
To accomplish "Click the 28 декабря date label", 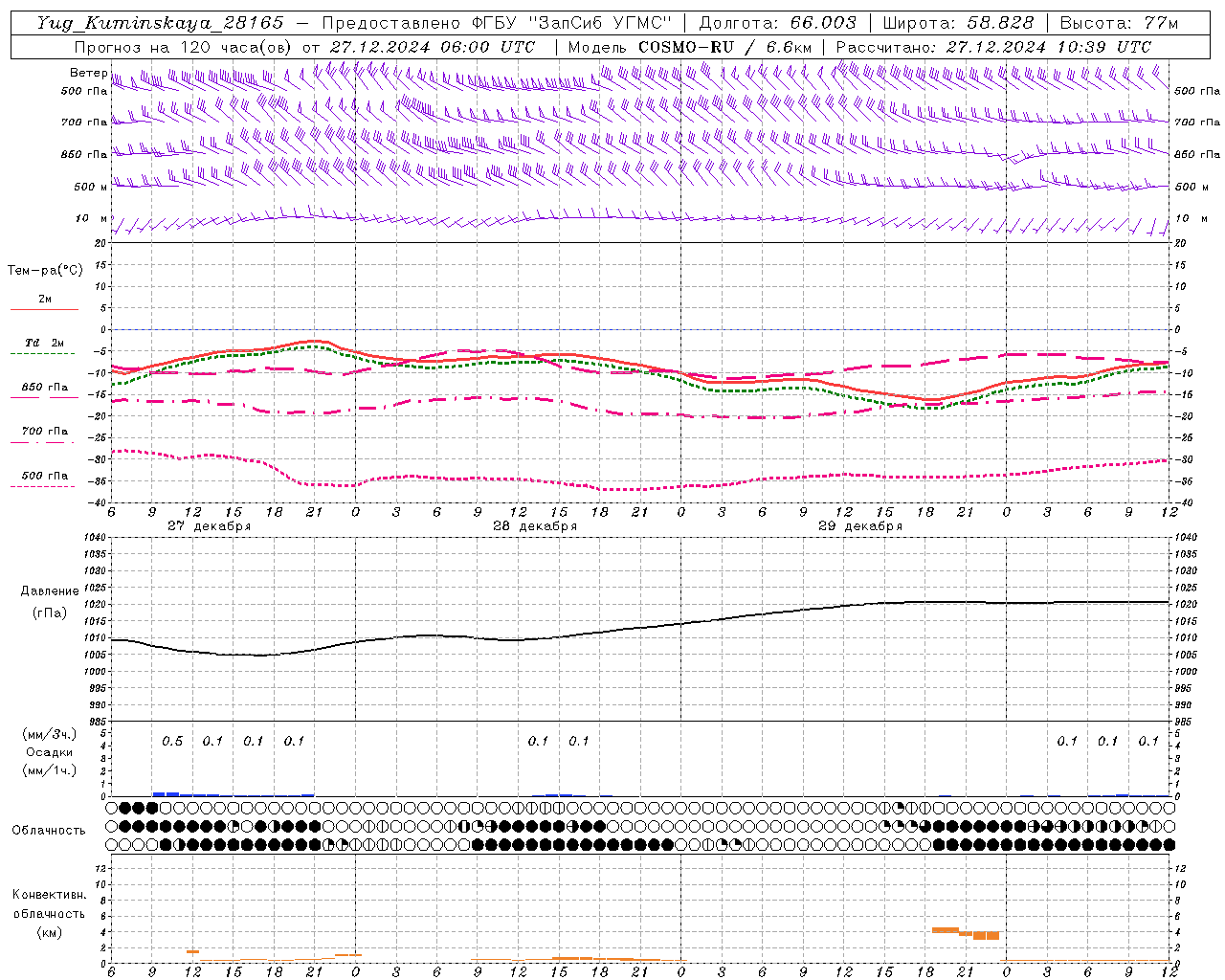I will click(x=535, y=526).
